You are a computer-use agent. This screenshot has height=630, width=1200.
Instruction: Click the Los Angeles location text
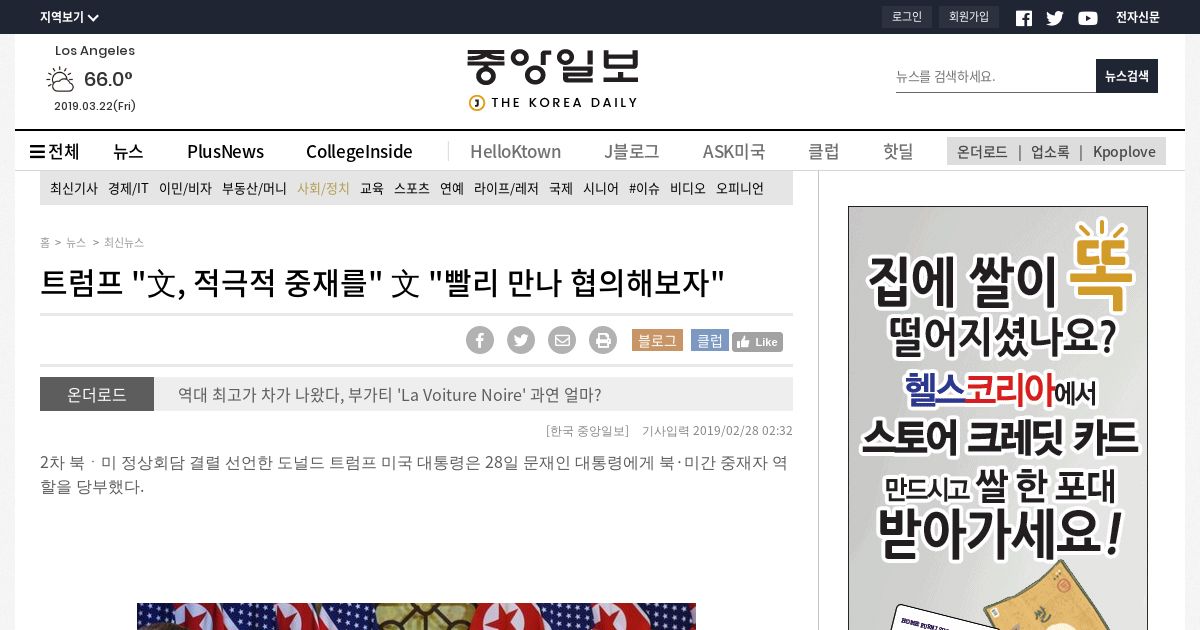[x=95, y=51]
